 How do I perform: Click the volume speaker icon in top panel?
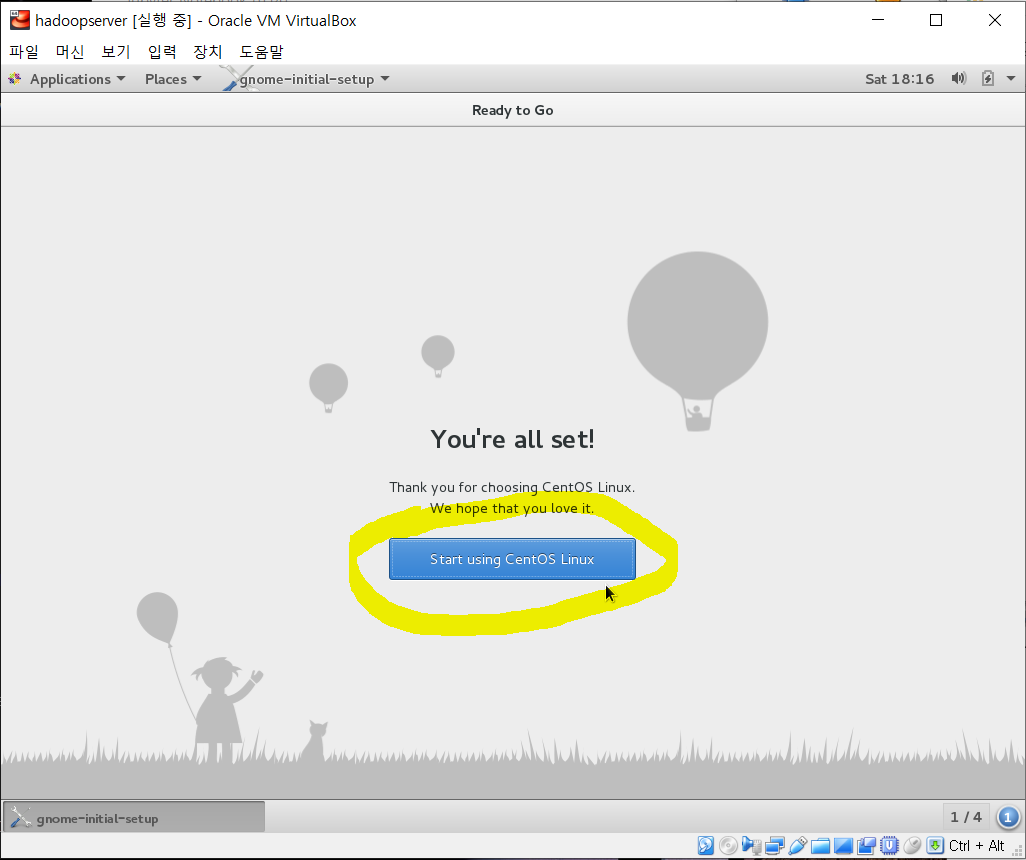[x=959, y=79]
